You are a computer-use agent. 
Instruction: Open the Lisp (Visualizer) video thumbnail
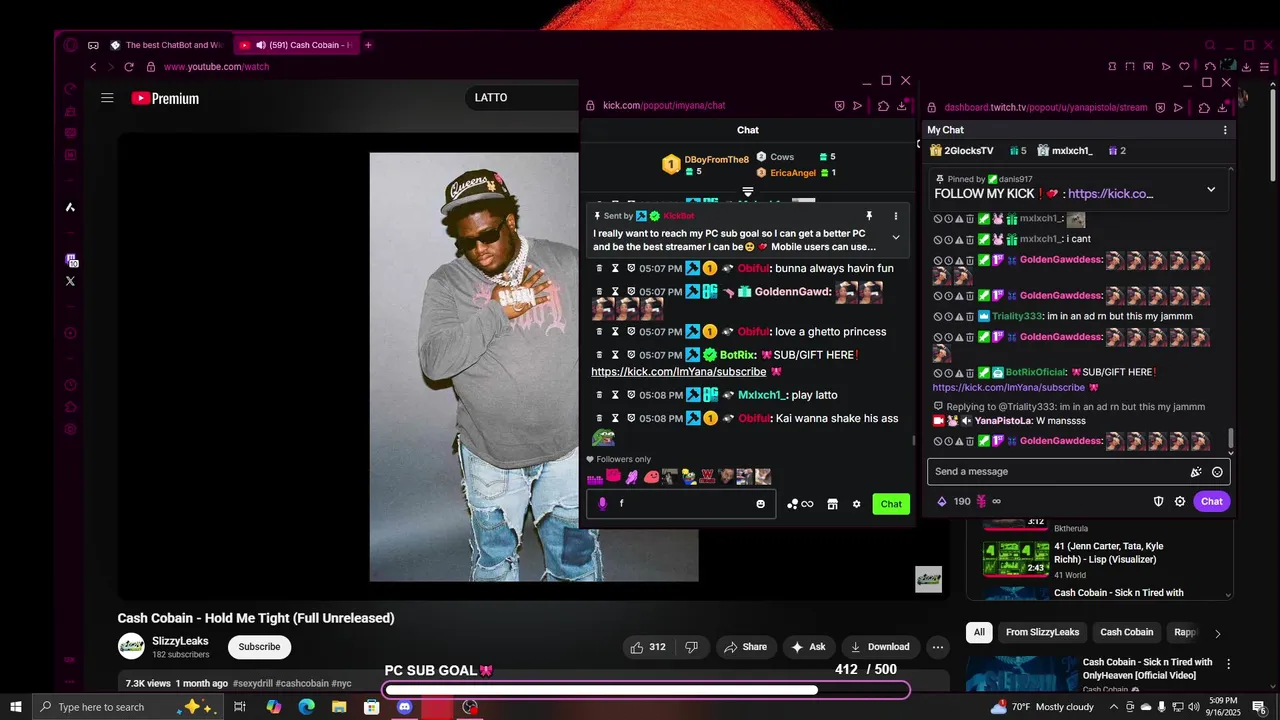[1016, 559]
